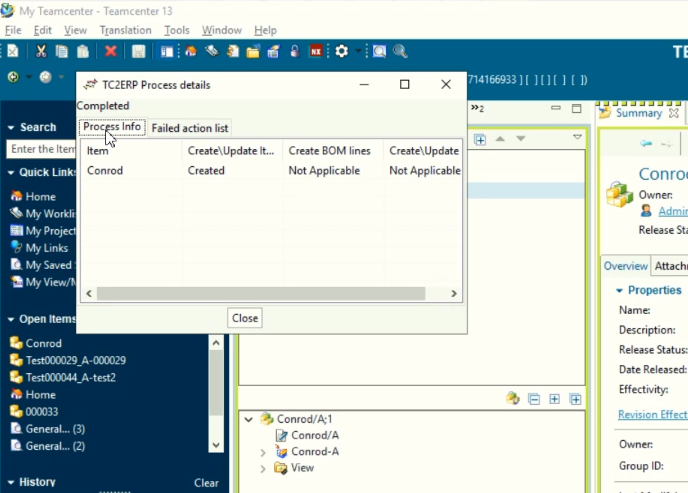
Task: Expand the View folder node
Action: click(263, 468)
